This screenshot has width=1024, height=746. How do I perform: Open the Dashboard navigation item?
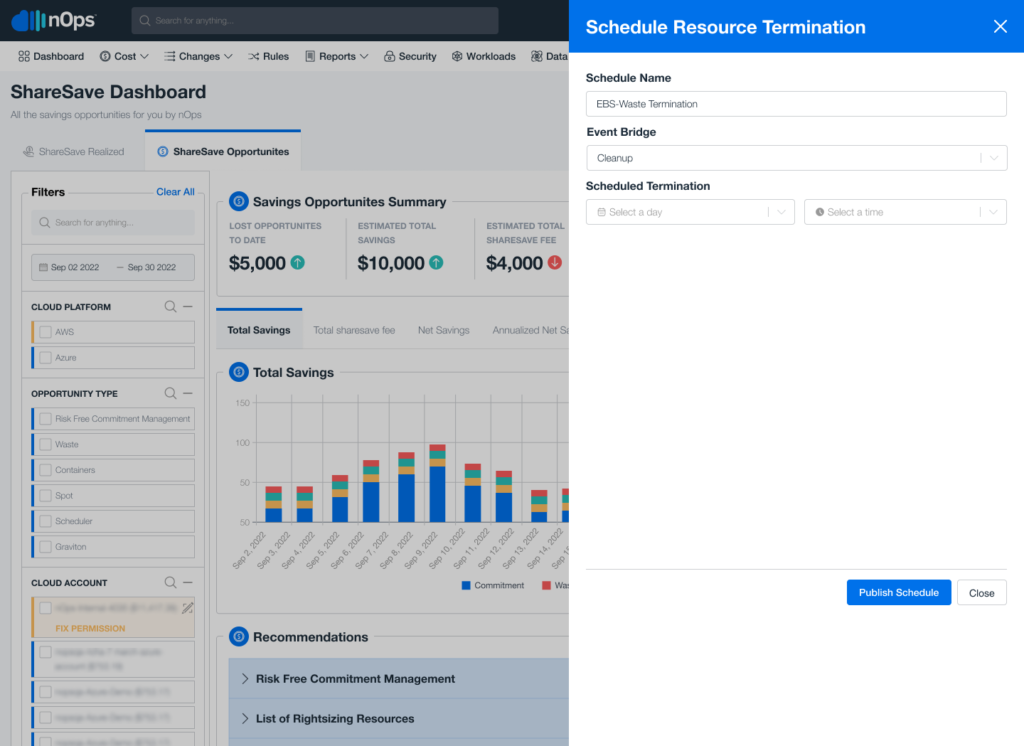pos(51,56)
